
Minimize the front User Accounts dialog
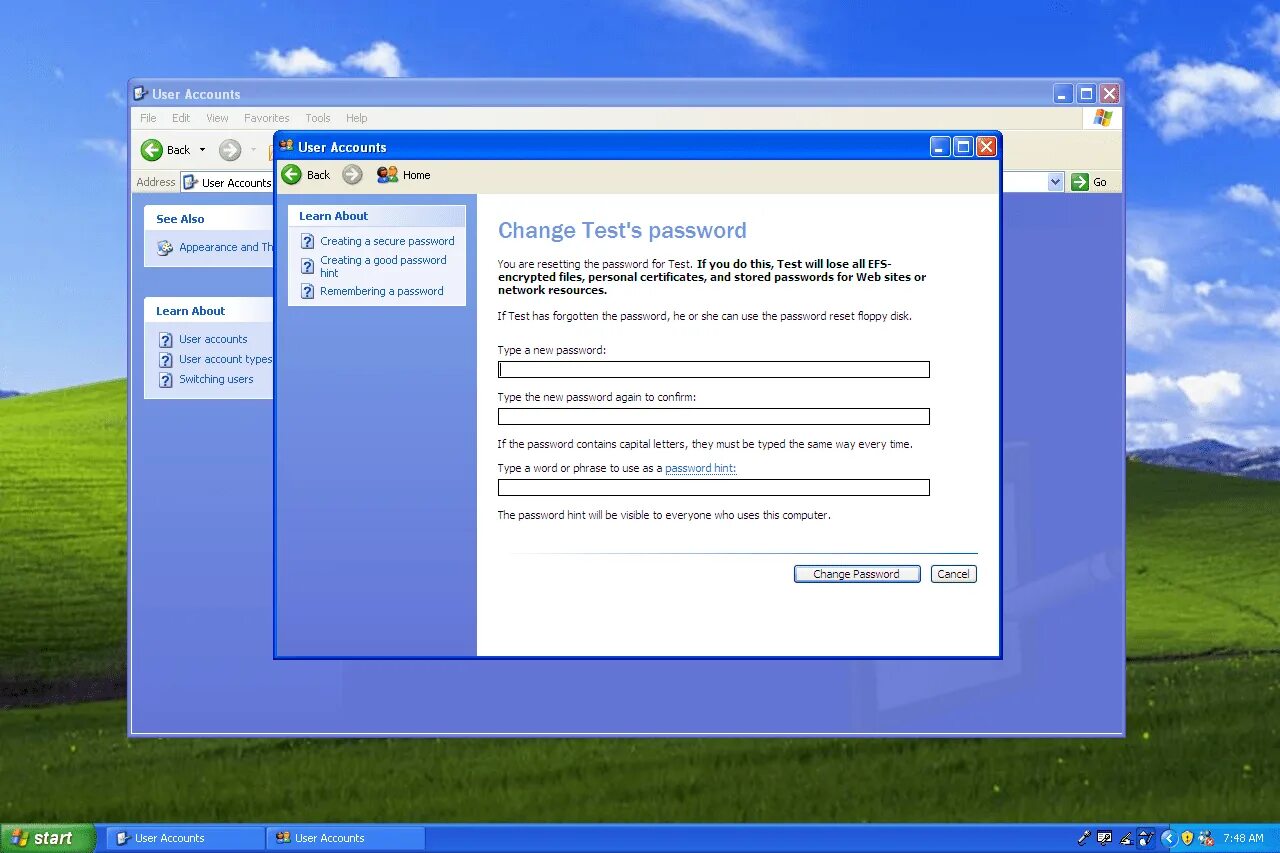[940, 147]
